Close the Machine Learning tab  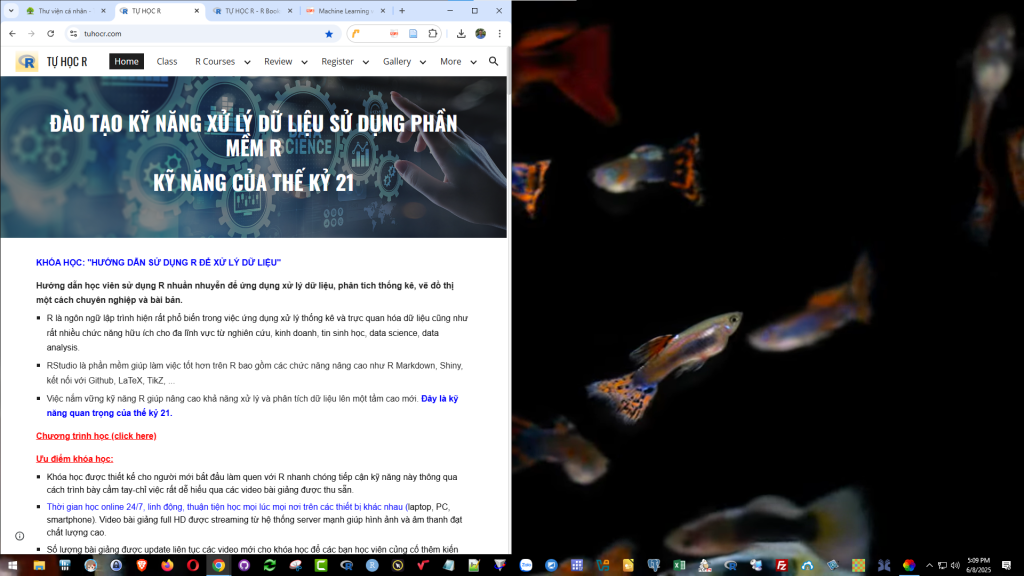click(383, 11)
